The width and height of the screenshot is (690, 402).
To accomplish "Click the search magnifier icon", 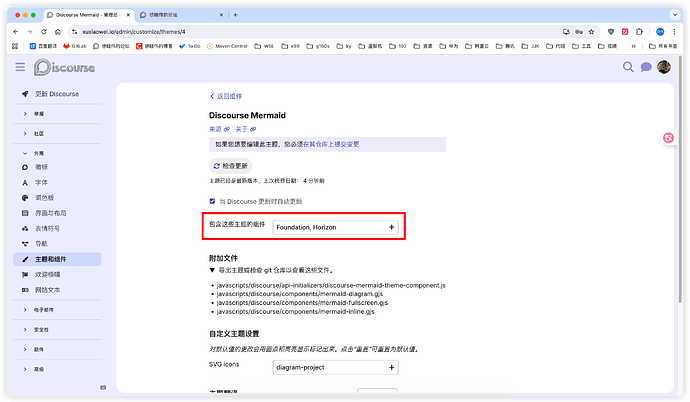I will (628, 67).
